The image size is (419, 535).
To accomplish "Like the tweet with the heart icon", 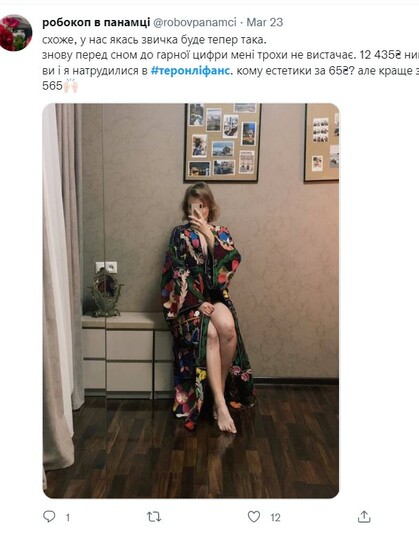I will point(254,517).
